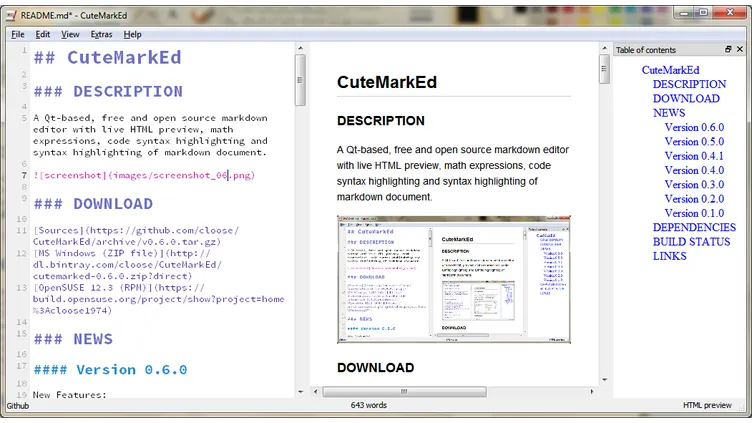Go to Version 0.1.0 in contents
Viewport: 752px width, 423px height.
click(694, 213)
